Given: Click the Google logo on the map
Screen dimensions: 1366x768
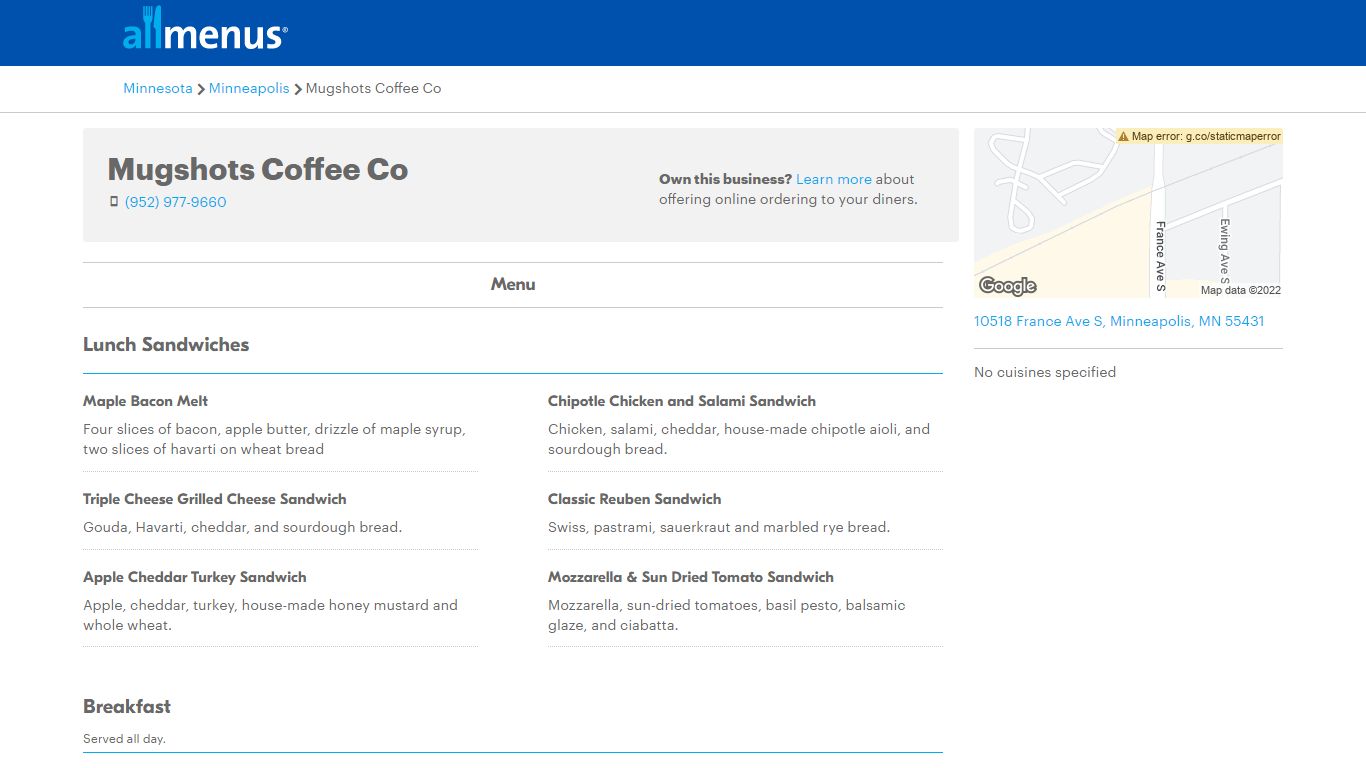Looking at the screenshot, I should click(x=1007, y=286).
